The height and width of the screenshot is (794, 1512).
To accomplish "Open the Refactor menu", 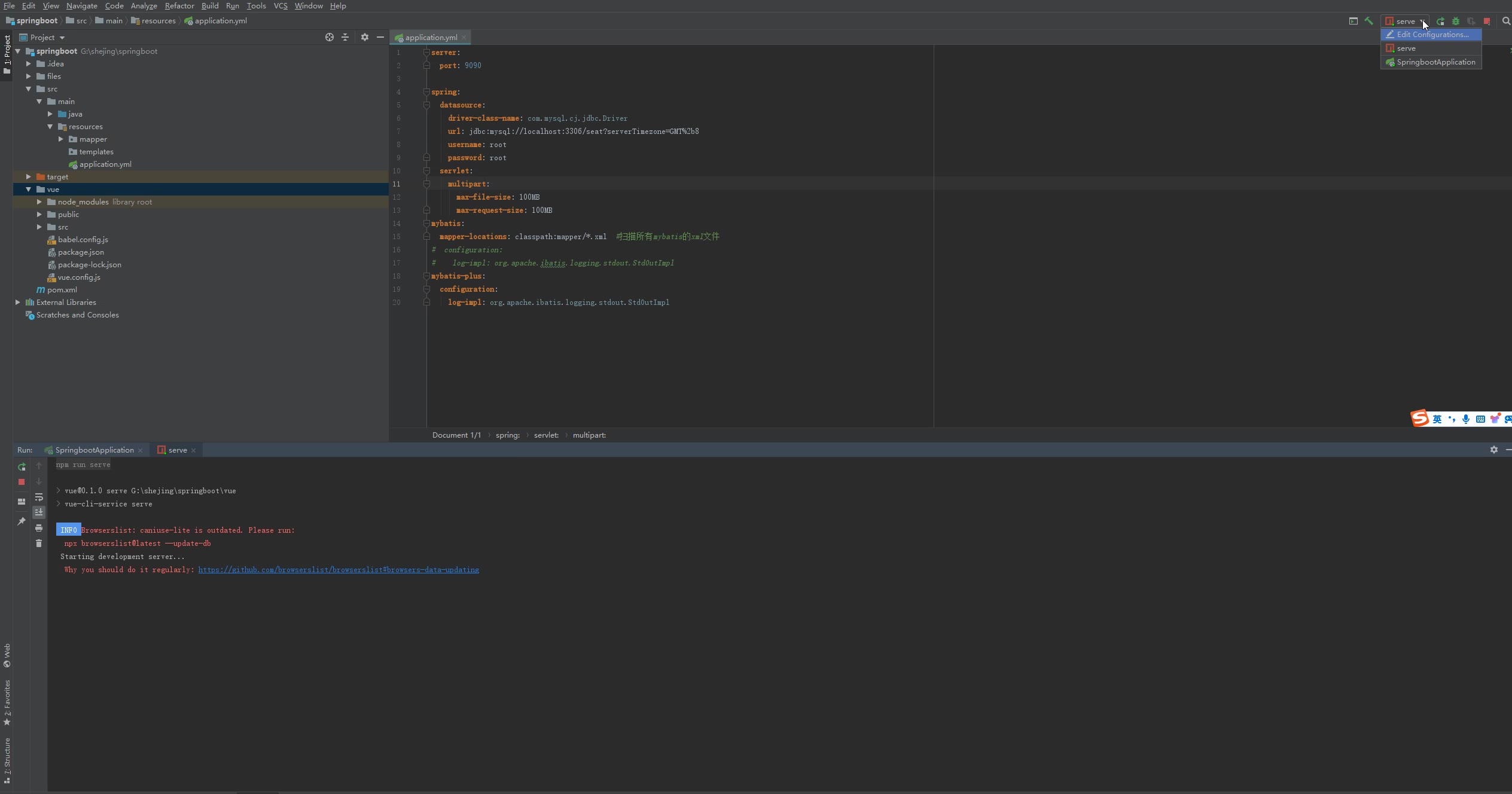I will [x=179, y=6].
